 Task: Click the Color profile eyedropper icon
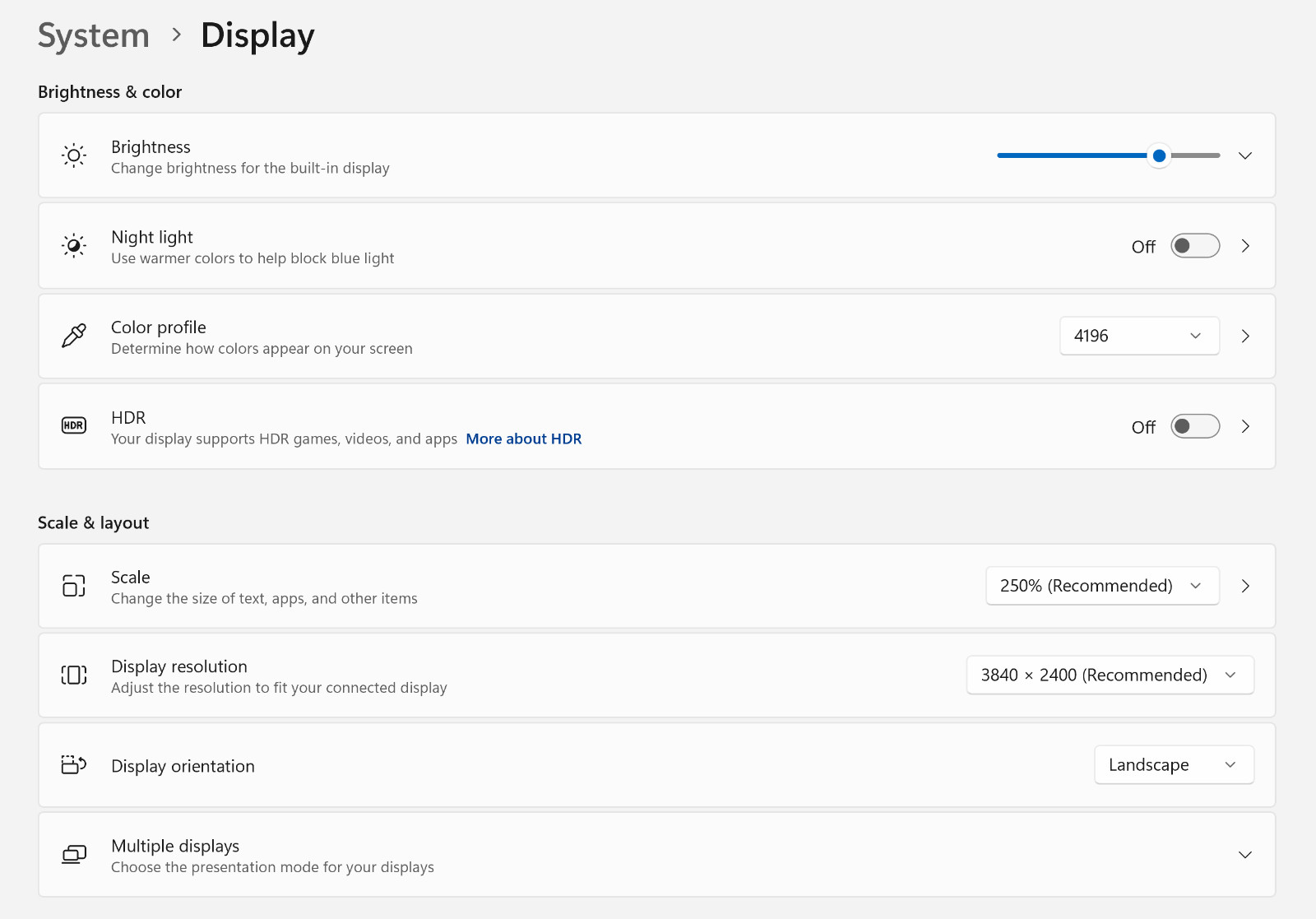(x=74, y=336)
